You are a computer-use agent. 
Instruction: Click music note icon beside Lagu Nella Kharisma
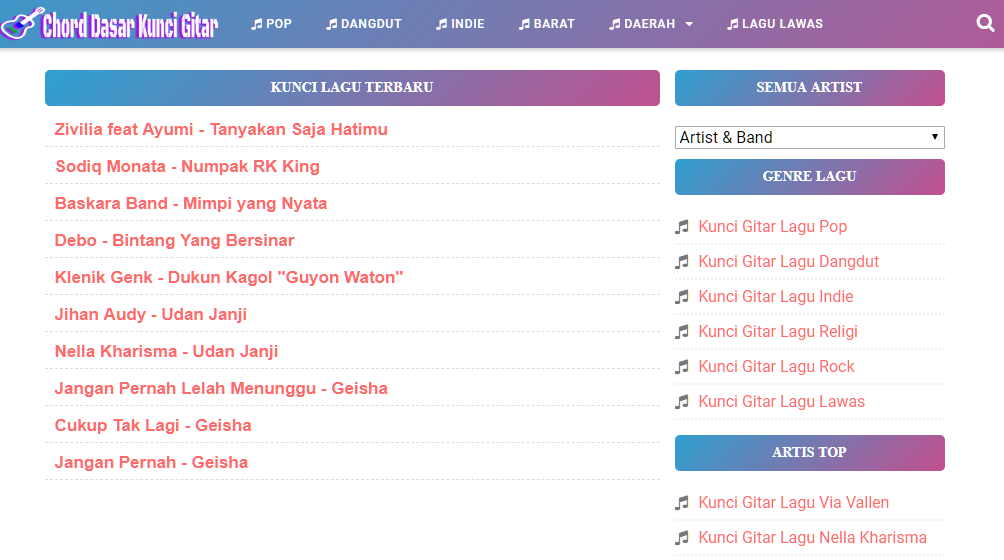(x=682, y=538)
